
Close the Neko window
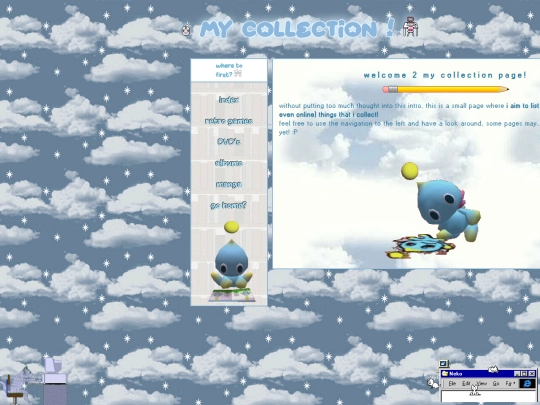pos(532,374)
